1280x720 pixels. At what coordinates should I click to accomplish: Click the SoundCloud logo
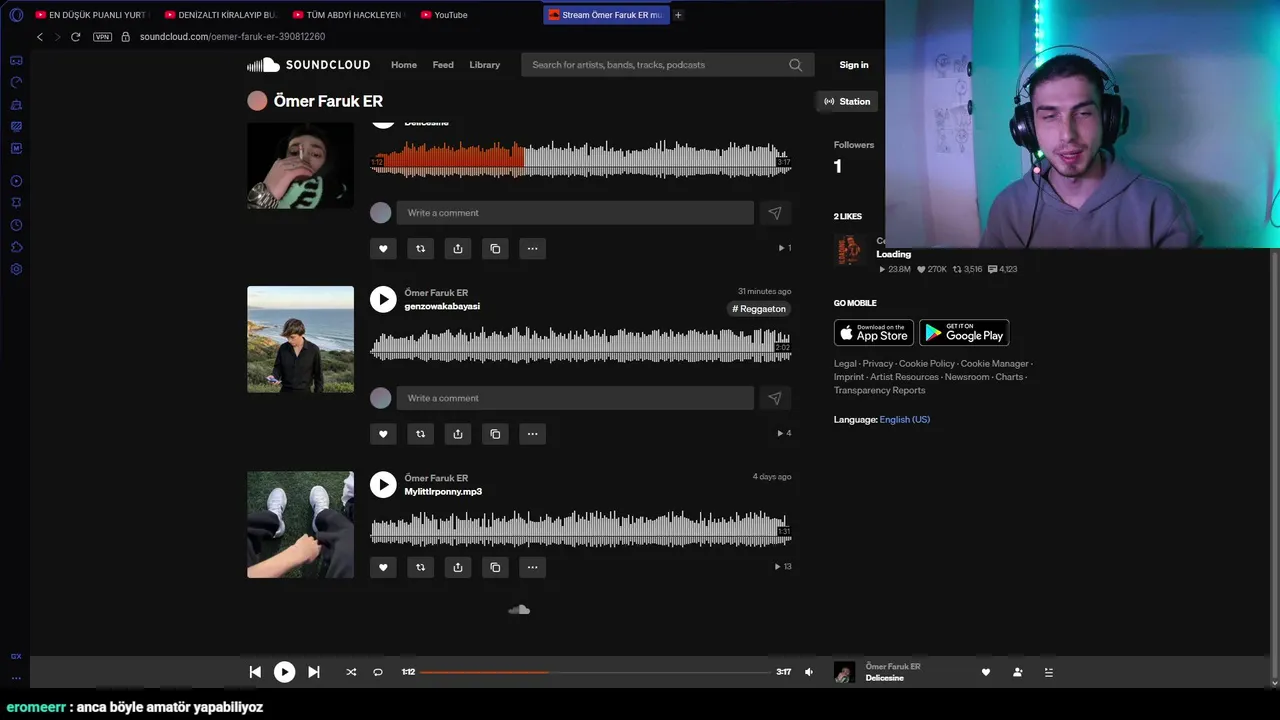(x=309, y=65)
